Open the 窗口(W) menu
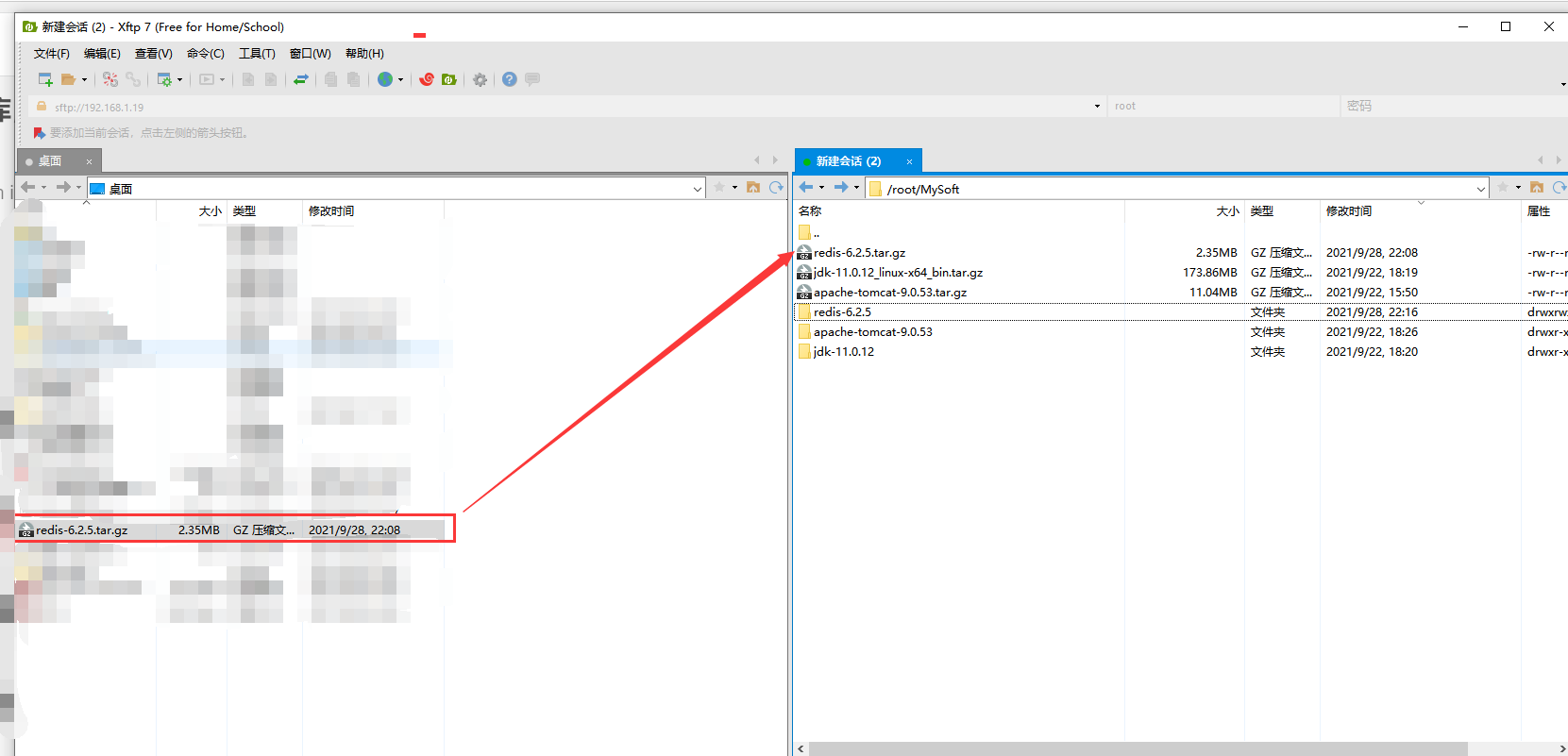 [x=311, y=54]
